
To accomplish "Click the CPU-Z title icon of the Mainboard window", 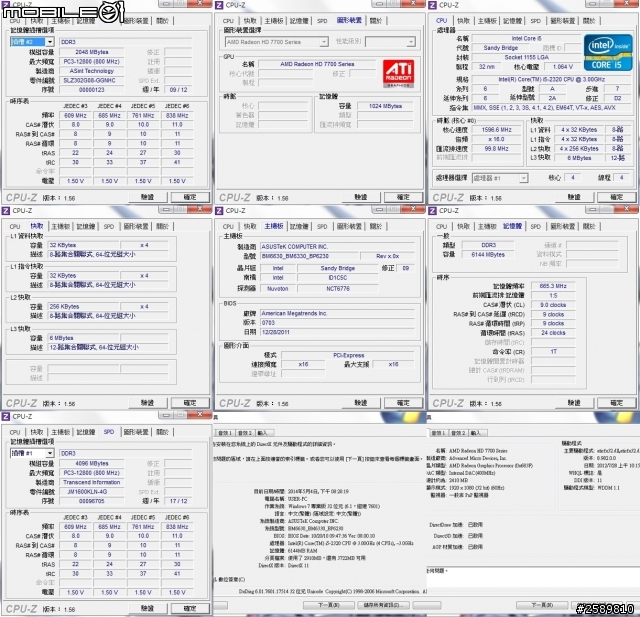I will tap(219, 211).
